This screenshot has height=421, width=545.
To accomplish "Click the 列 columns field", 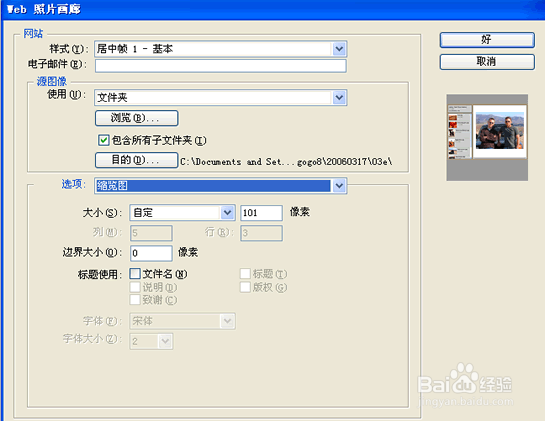I will (x=151, y=233).
